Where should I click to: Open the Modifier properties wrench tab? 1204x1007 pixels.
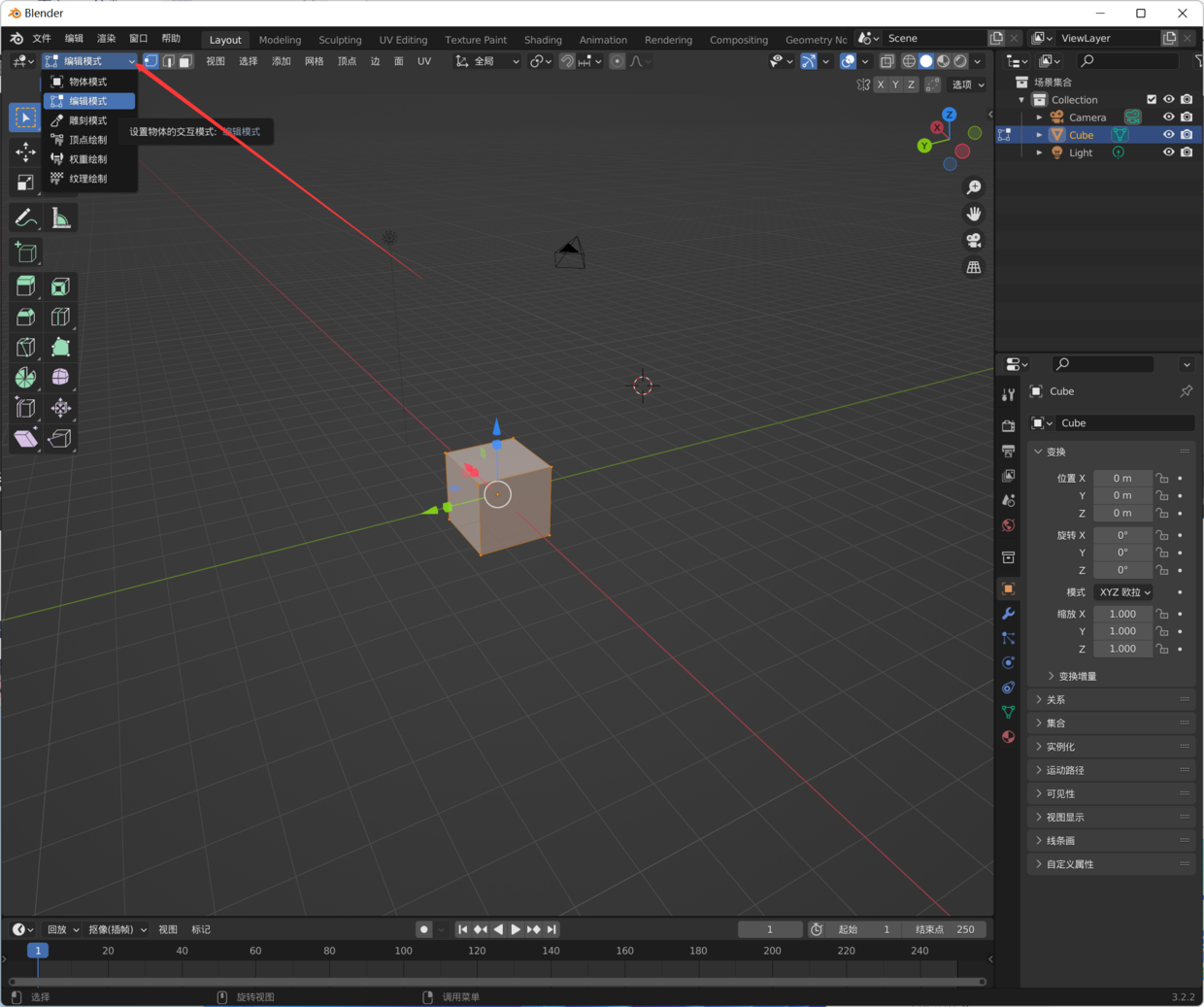click(1008, 614)
